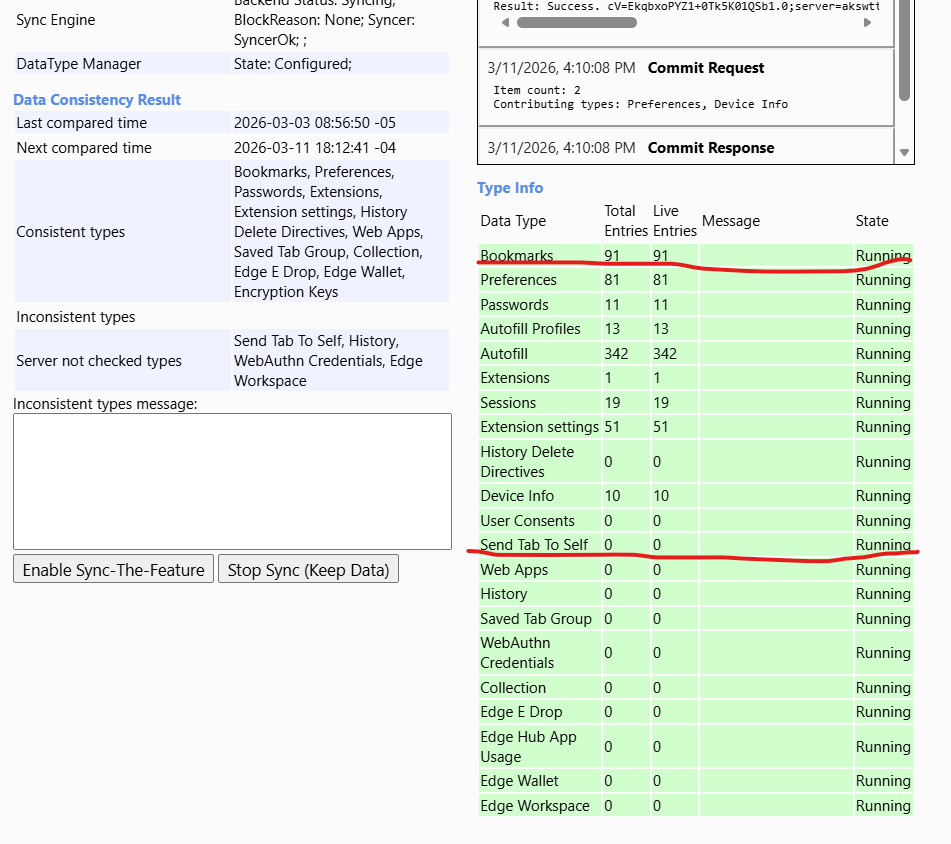
Task: Select the Preferences data type row
Action: (x=696, y=280)
